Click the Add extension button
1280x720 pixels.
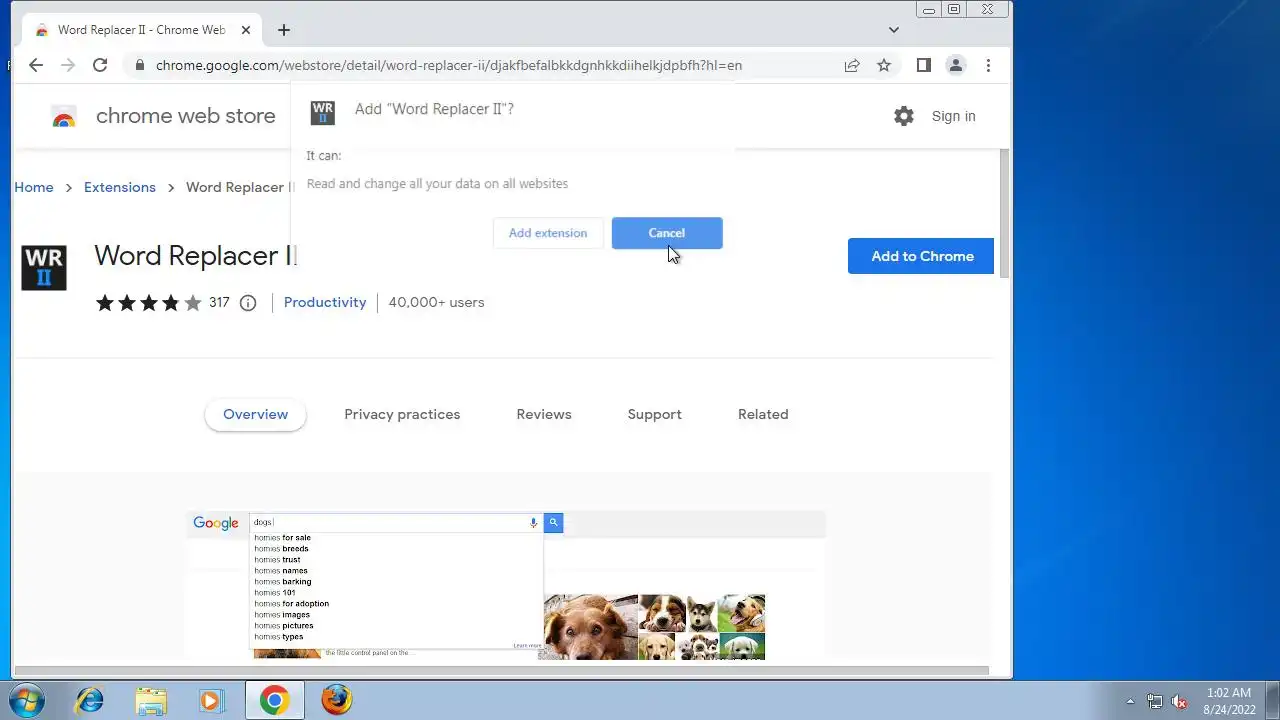548,233
